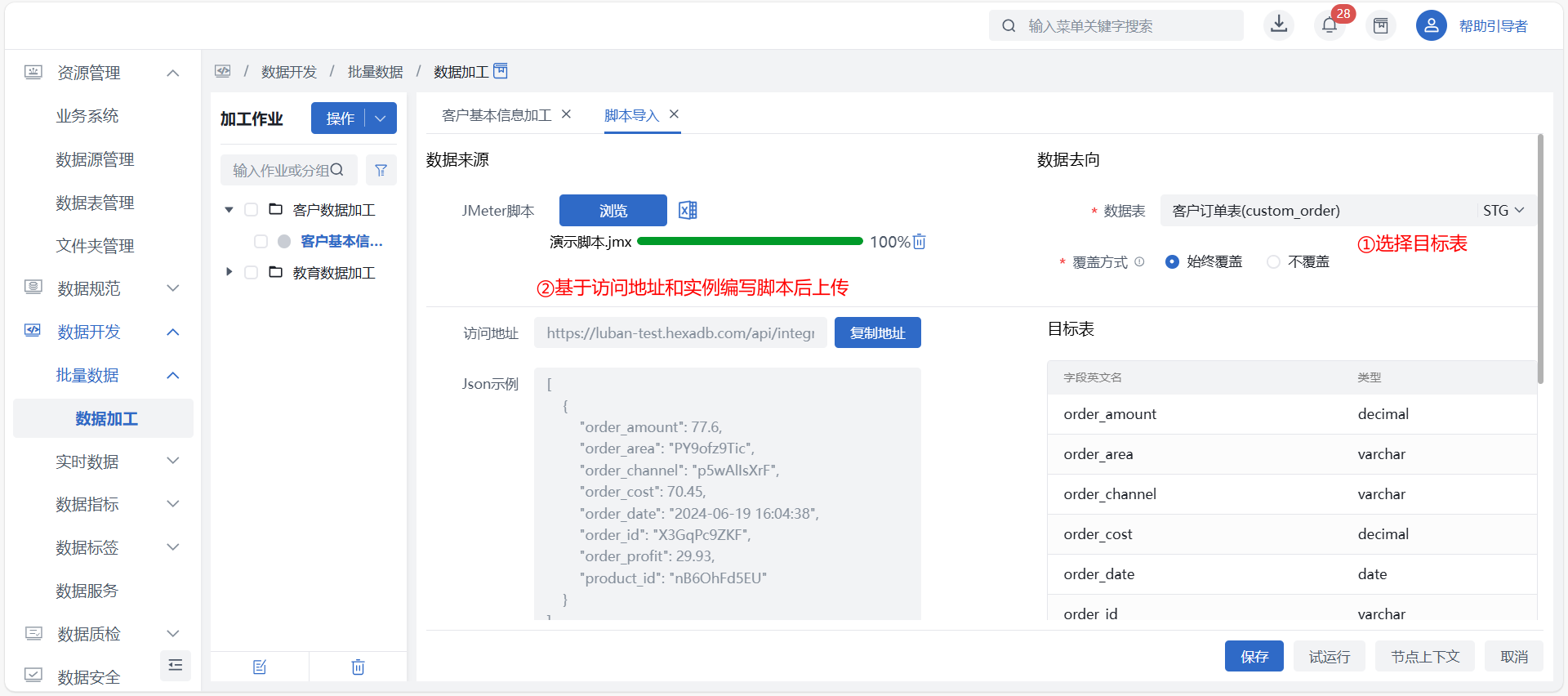Switch to the 客户基本信息加工 tab
The width and height of the screenshot is (1568, 696).
[497, 115]
